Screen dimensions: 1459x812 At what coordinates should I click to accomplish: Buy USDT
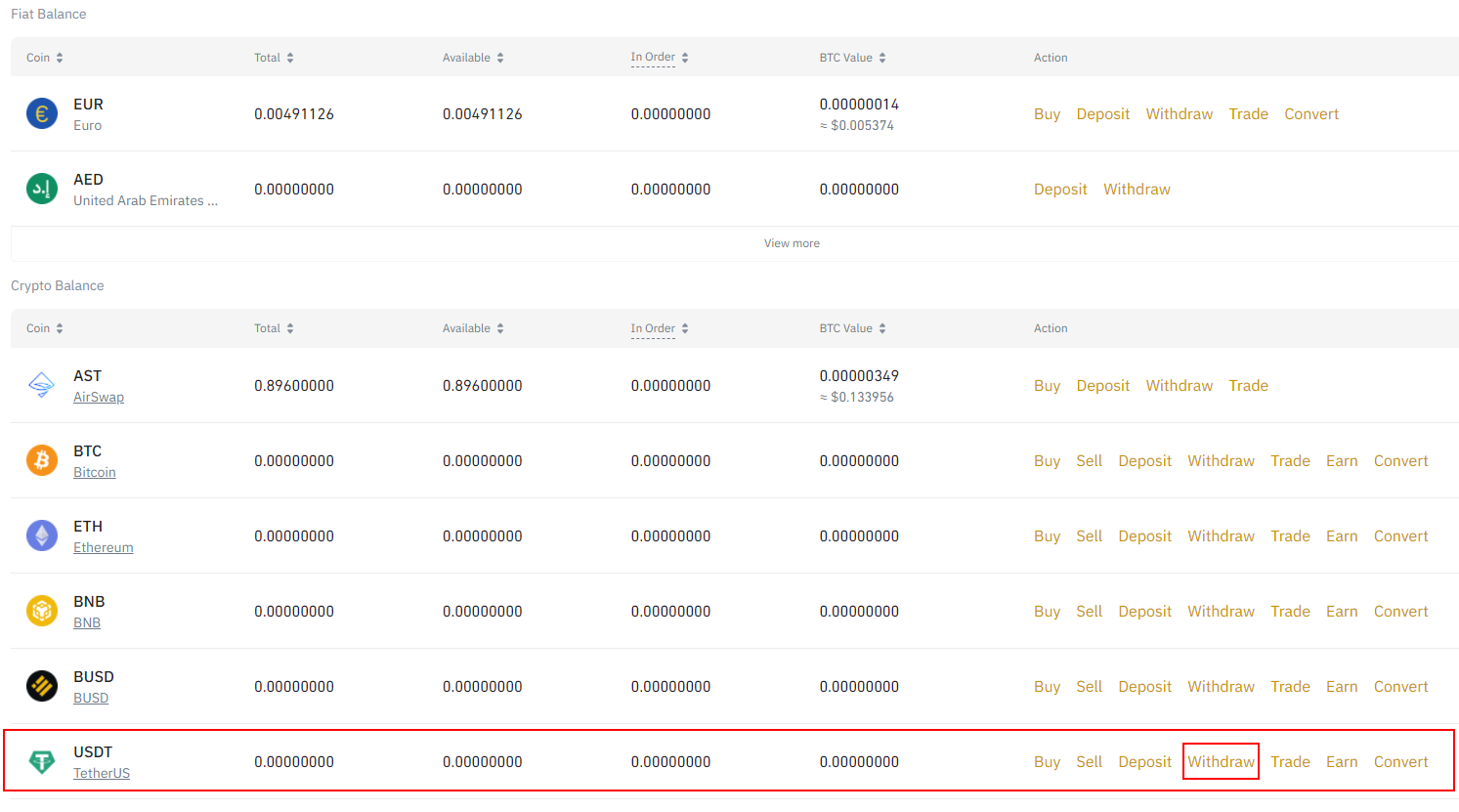(x=1047, y=762)
